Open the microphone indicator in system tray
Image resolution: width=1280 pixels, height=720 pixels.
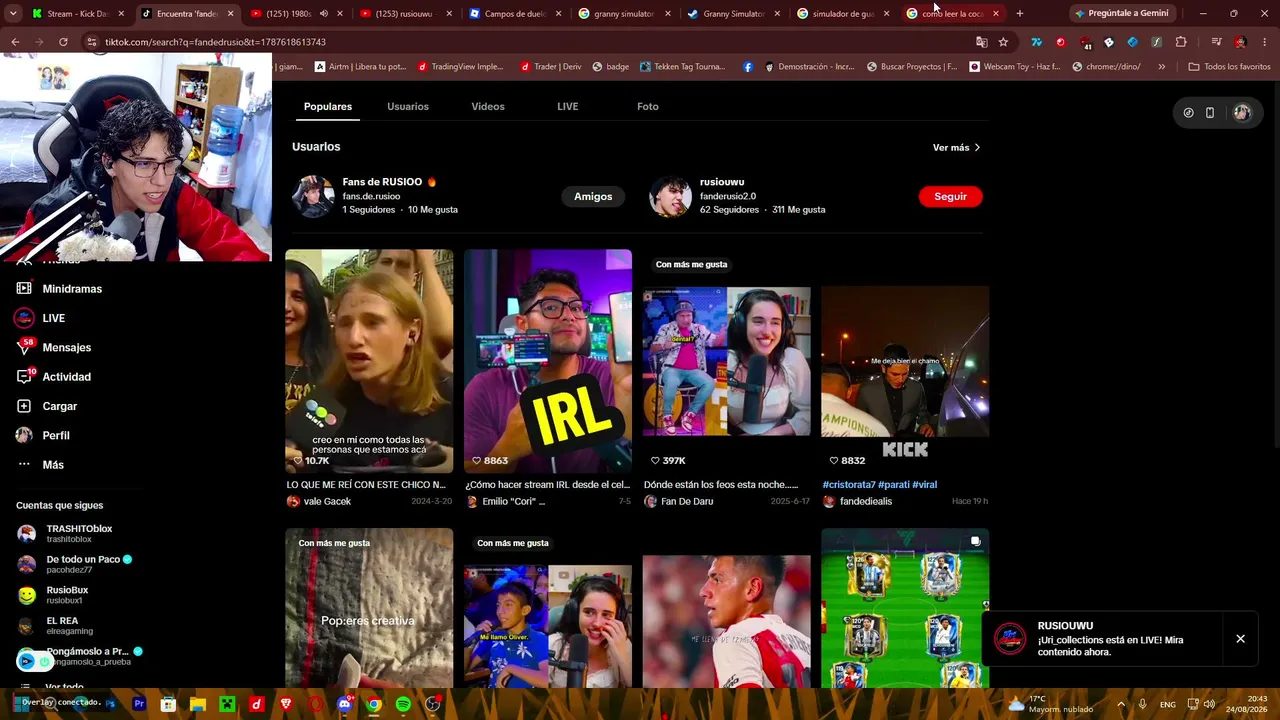(1142, 704)
